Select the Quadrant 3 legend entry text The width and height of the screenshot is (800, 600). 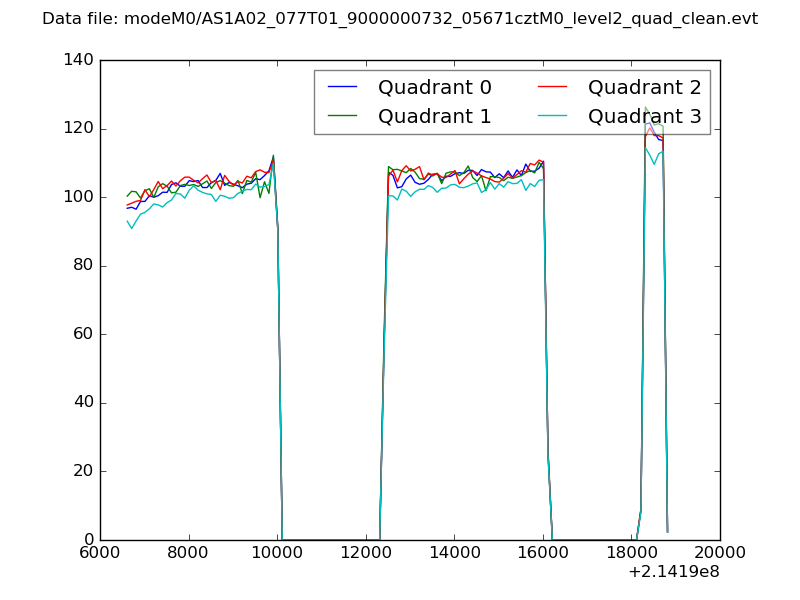pyautogui.click(x=644, y=116)
